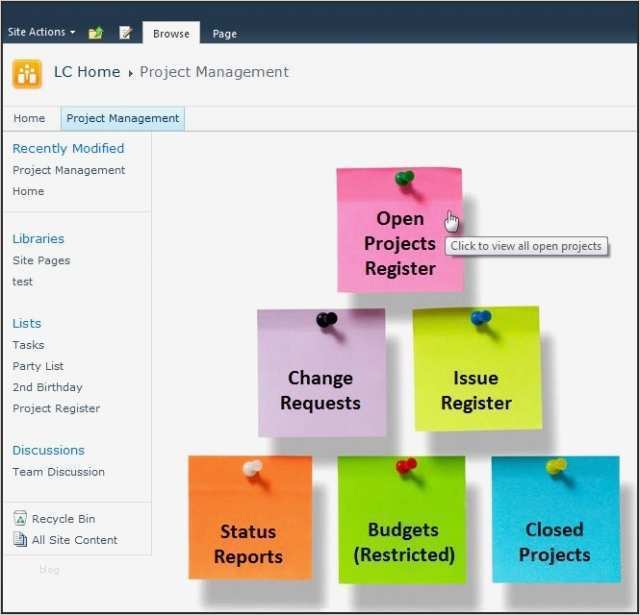Click the Closed Projects blue sticky note
The width and height of the screenshot is (640, 615).
[x=554, y=541]
